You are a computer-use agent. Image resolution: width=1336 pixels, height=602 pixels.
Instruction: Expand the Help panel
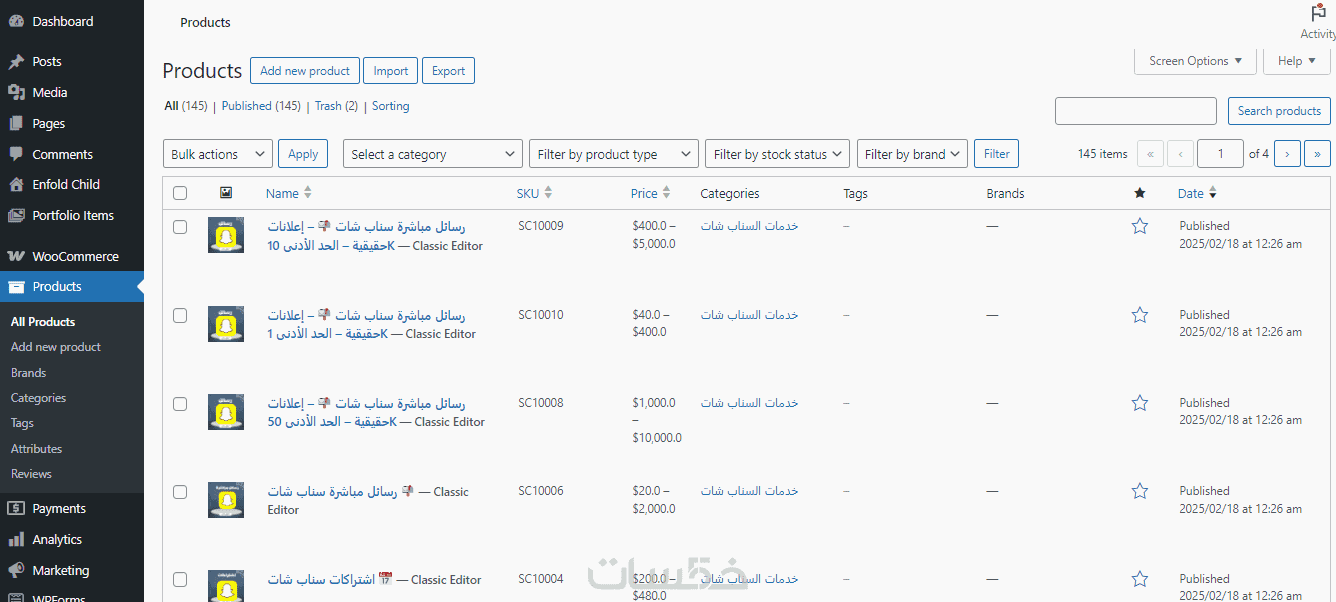point(1297,61)
